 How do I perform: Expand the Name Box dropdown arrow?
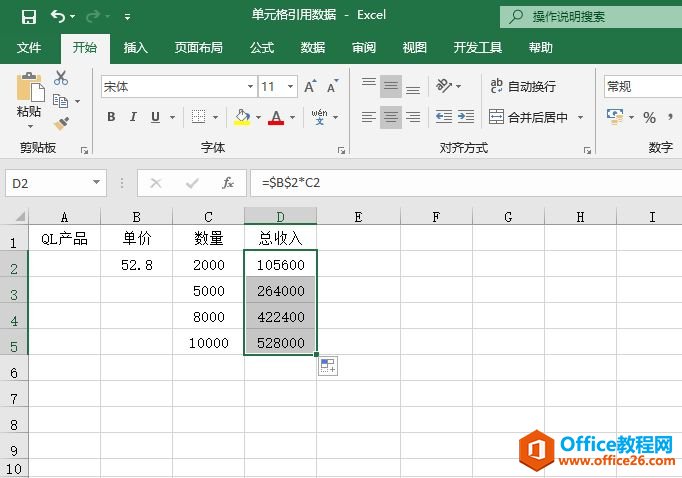point(97,183)
